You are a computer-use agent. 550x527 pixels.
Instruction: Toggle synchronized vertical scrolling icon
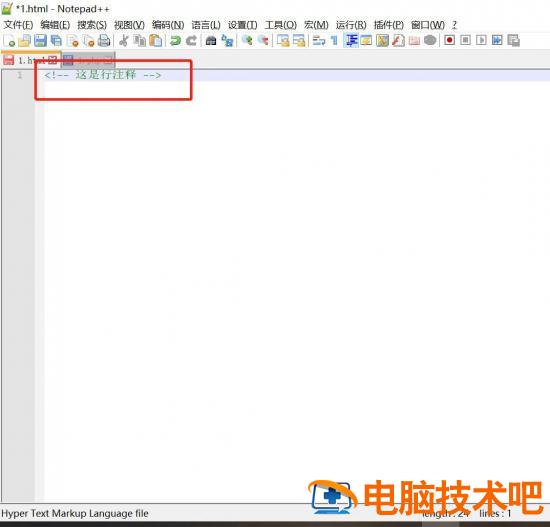point(283,41)
